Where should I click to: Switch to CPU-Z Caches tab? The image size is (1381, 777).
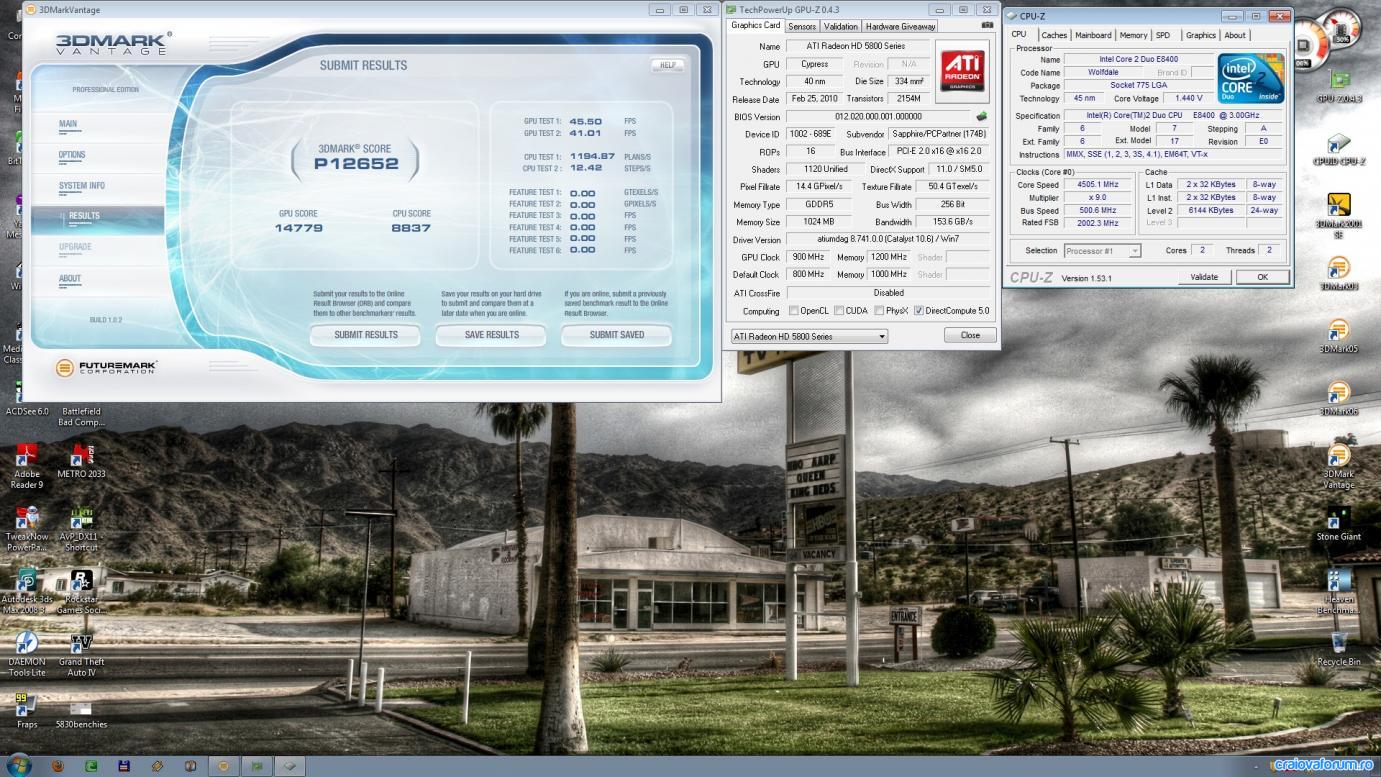(1054, 35)
